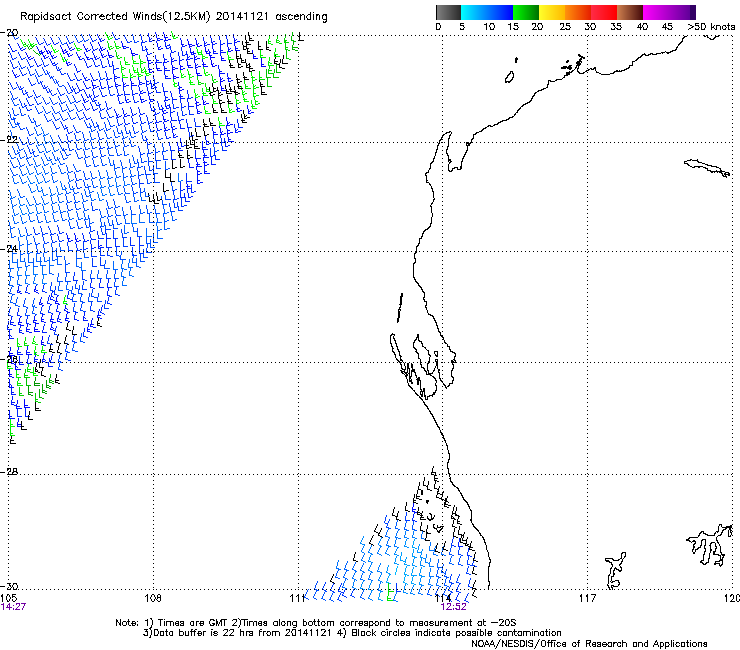Image resolution: width=740 pixels, height=650 pixels.
Task: Click the elongated island at the east edge
Action: pos(707,168)
